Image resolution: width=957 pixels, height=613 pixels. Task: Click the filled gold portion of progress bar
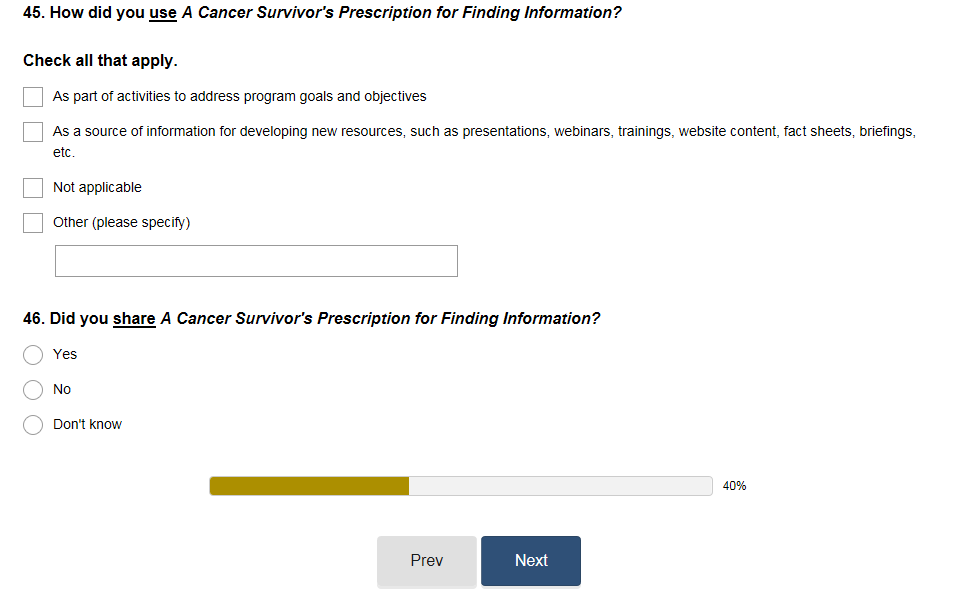pos(309,486)
